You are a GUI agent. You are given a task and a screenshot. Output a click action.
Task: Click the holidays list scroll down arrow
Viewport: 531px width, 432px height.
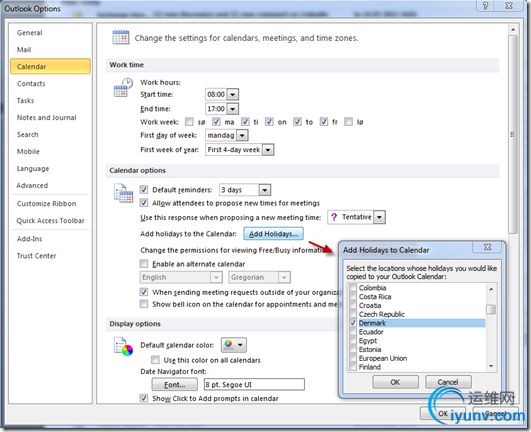pos(491,366)
